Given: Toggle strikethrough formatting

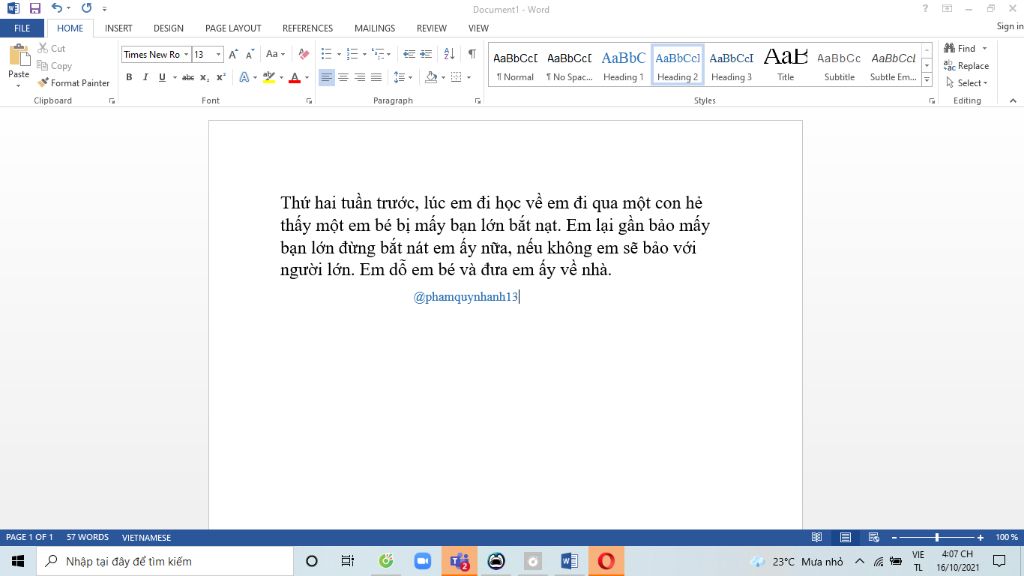Looking at the screenshot, I should 187,77.
